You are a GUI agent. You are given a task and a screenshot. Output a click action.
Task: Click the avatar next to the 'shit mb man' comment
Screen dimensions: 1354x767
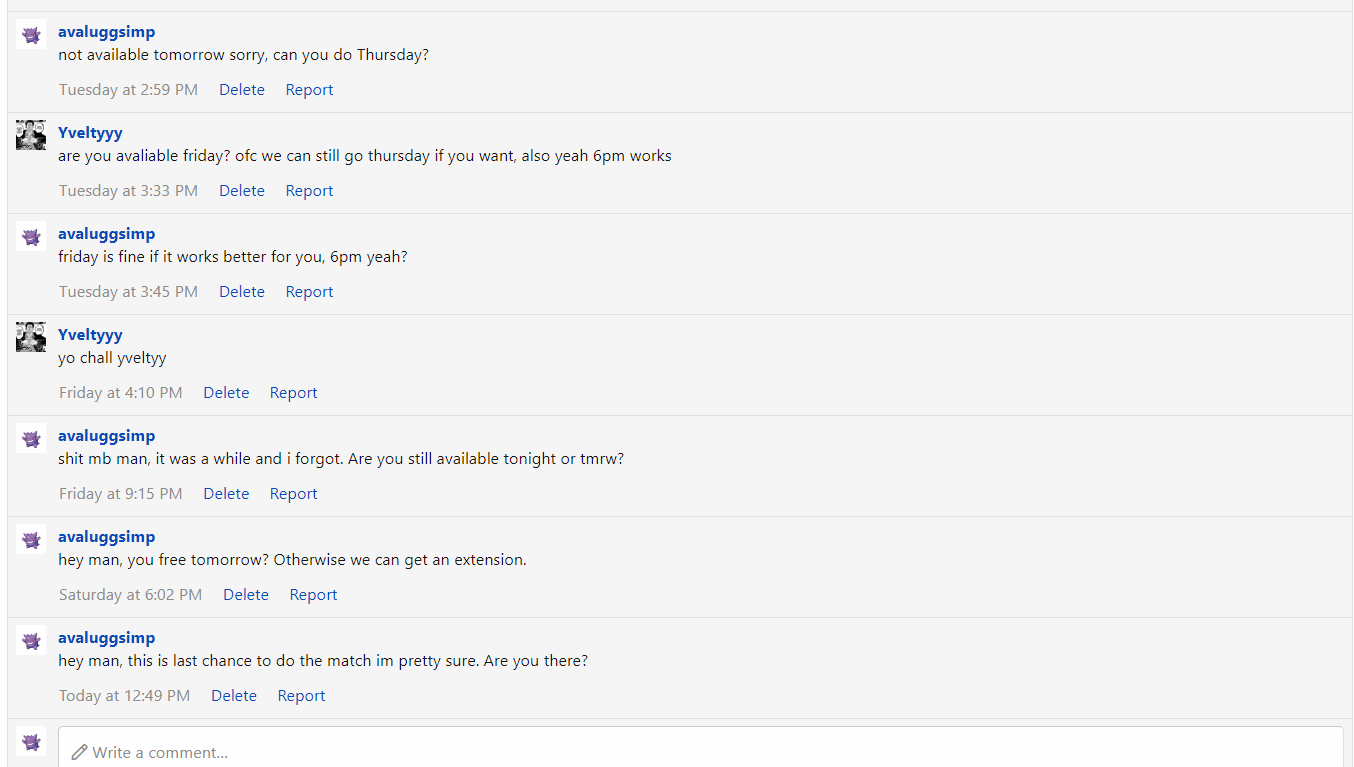[x=31, y=438]
